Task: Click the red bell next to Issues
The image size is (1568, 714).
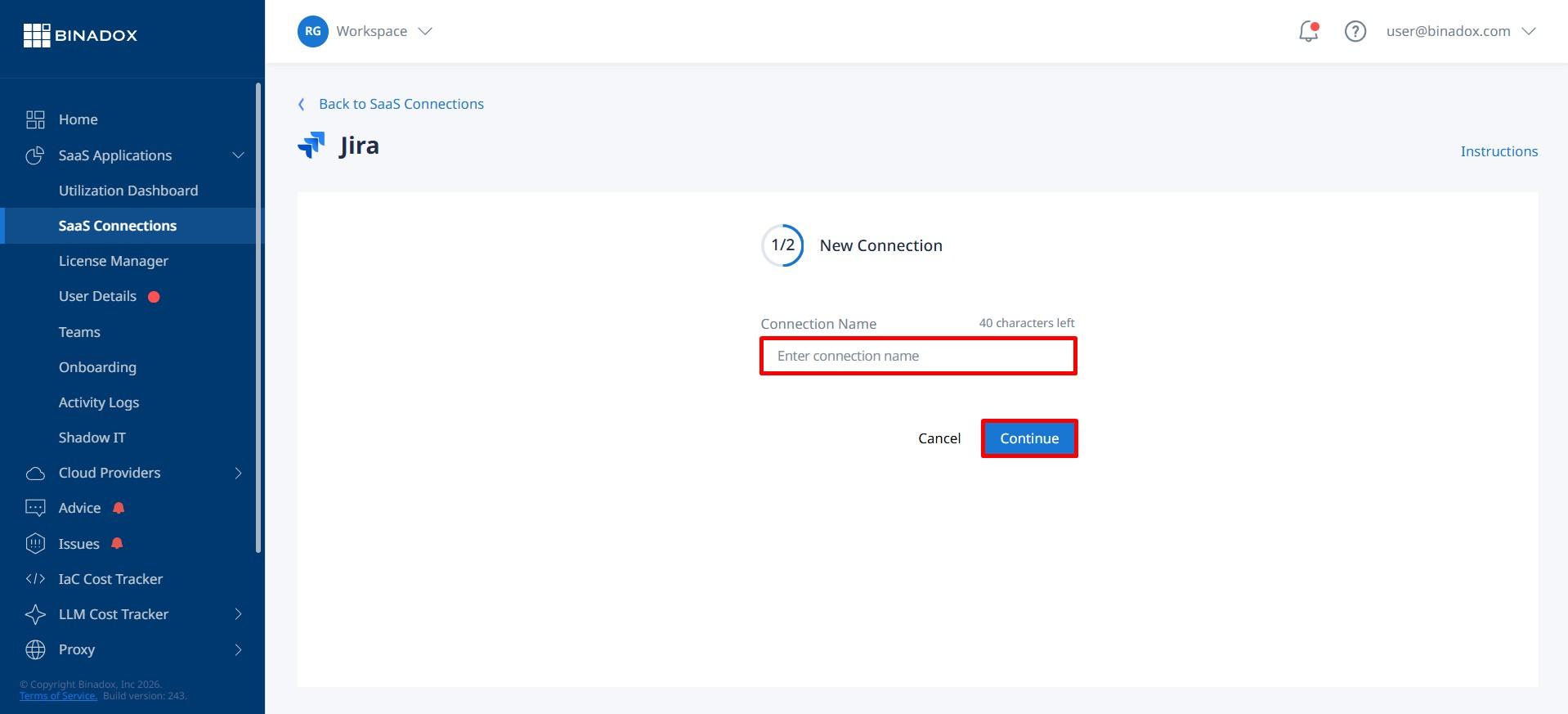Action: pos(117,544)
